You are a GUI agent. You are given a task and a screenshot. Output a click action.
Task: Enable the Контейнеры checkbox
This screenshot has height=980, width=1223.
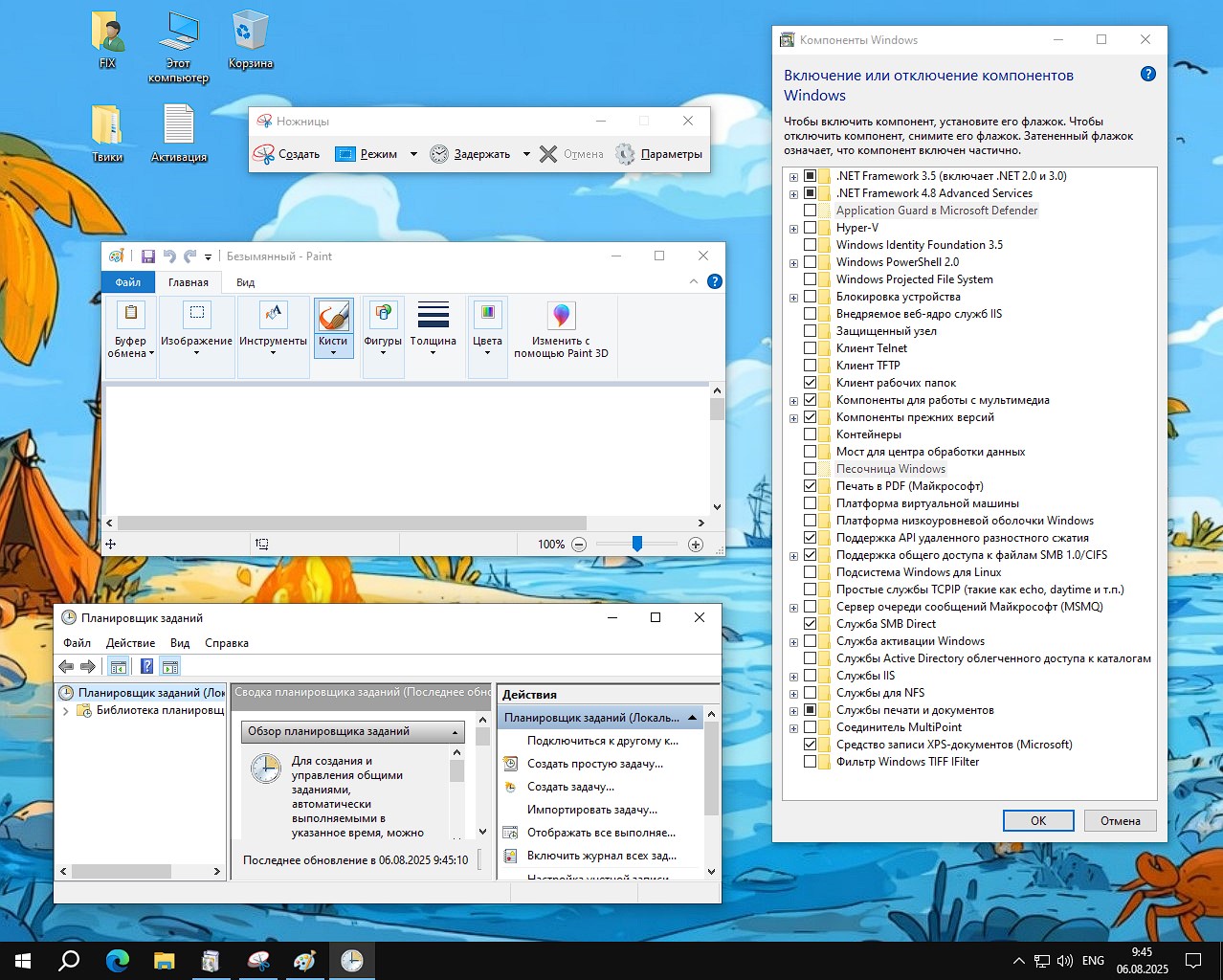(x=811, y=434)
